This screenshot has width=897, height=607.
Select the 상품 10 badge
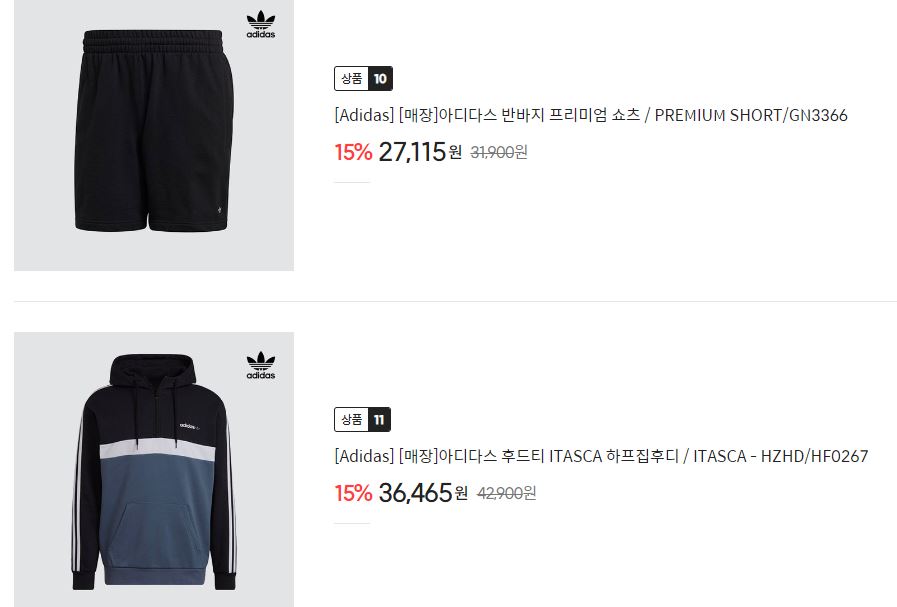[x=363, y=78]
